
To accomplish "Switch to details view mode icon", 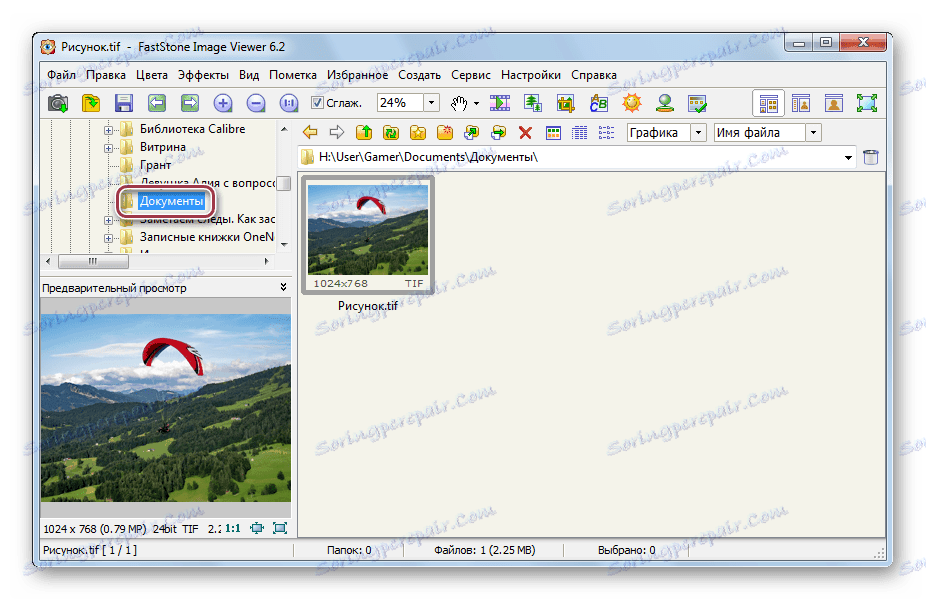I will (579, 133).
